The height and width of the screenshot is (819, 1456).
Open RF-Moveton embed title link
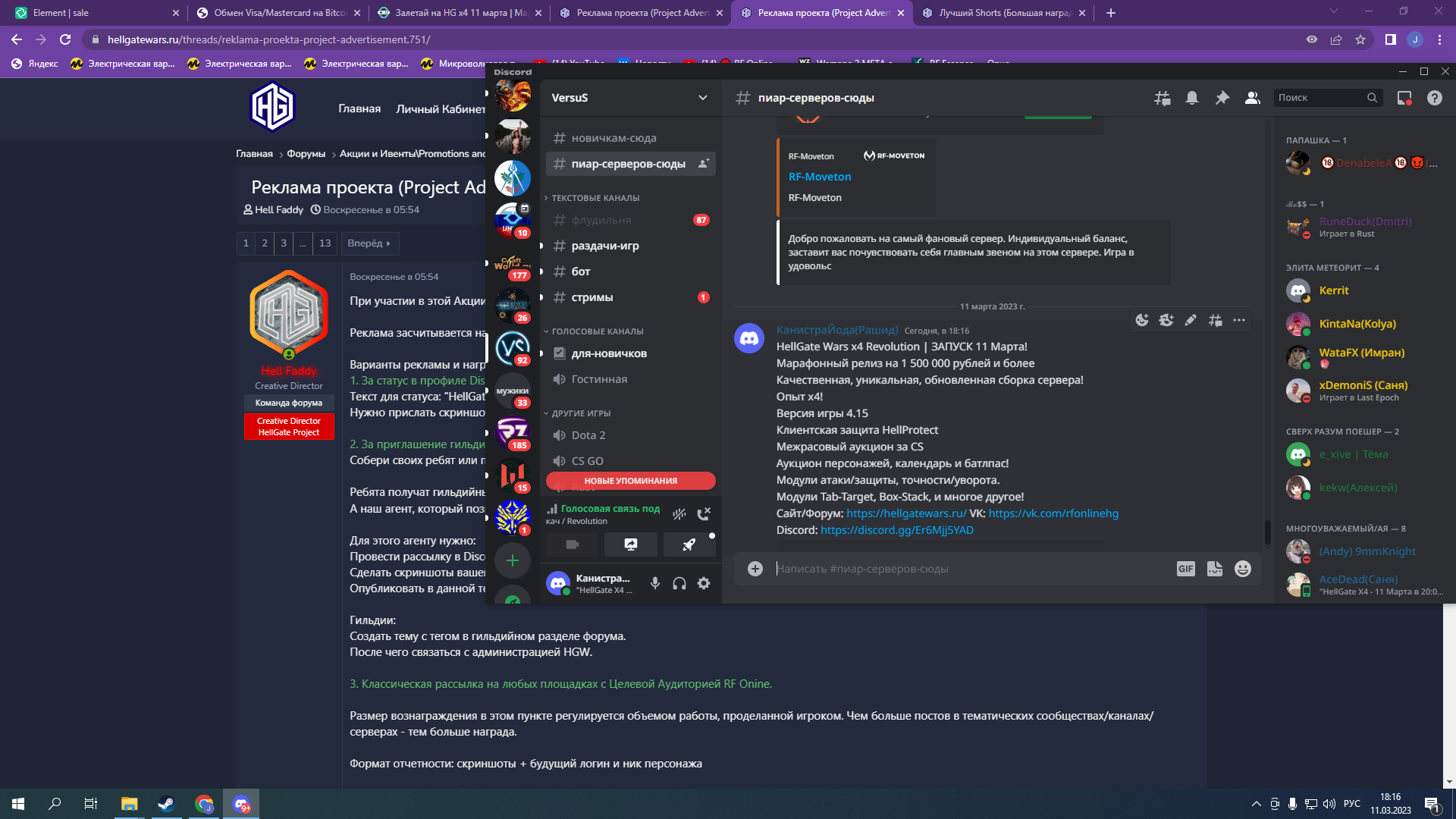click(x=820, y=177)
